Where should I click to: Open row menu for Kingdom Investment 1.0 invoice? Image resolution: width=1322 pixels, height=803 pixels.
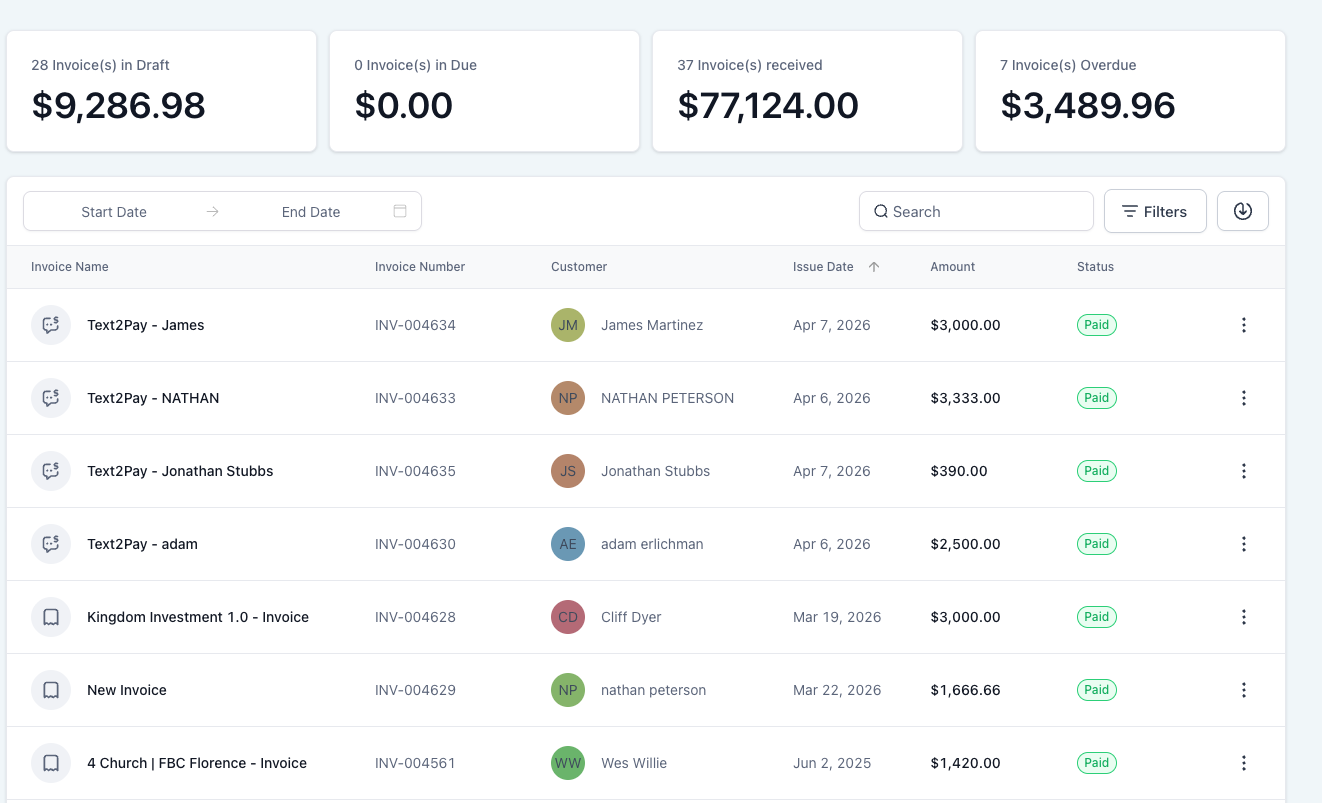[x=1244, y=617]
